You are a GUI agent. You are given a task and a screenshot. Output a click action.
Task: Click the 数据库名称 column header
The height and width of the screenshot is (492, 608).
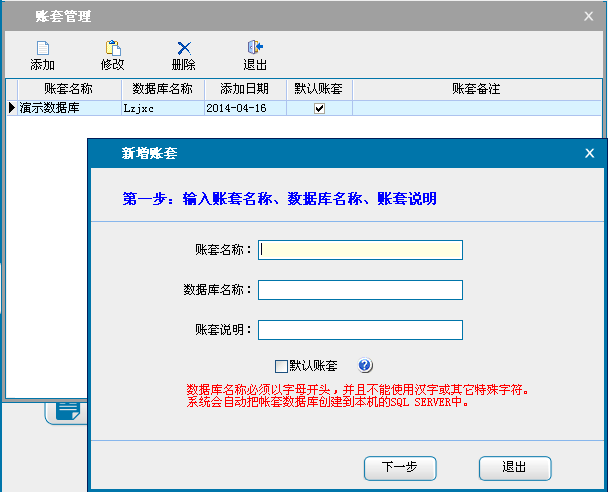point(162,89)
